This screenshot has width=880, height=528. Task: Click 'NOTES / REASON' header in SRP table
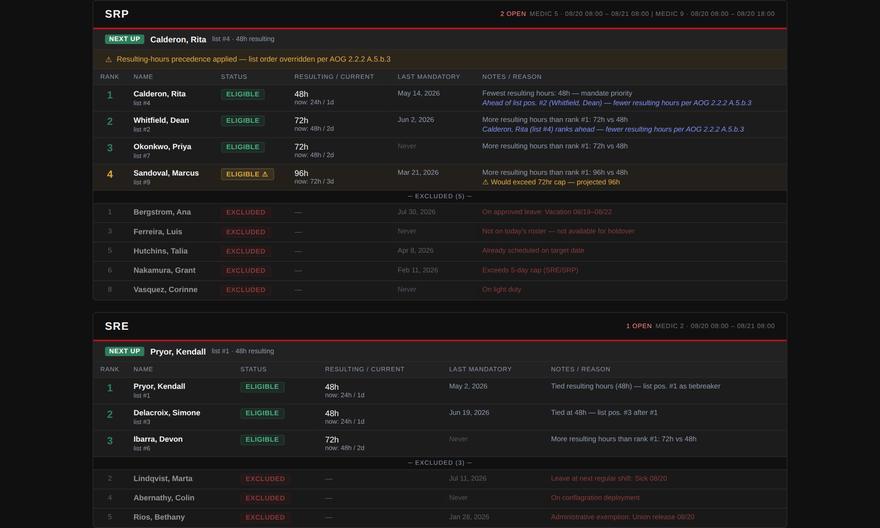tap(512, 77)
